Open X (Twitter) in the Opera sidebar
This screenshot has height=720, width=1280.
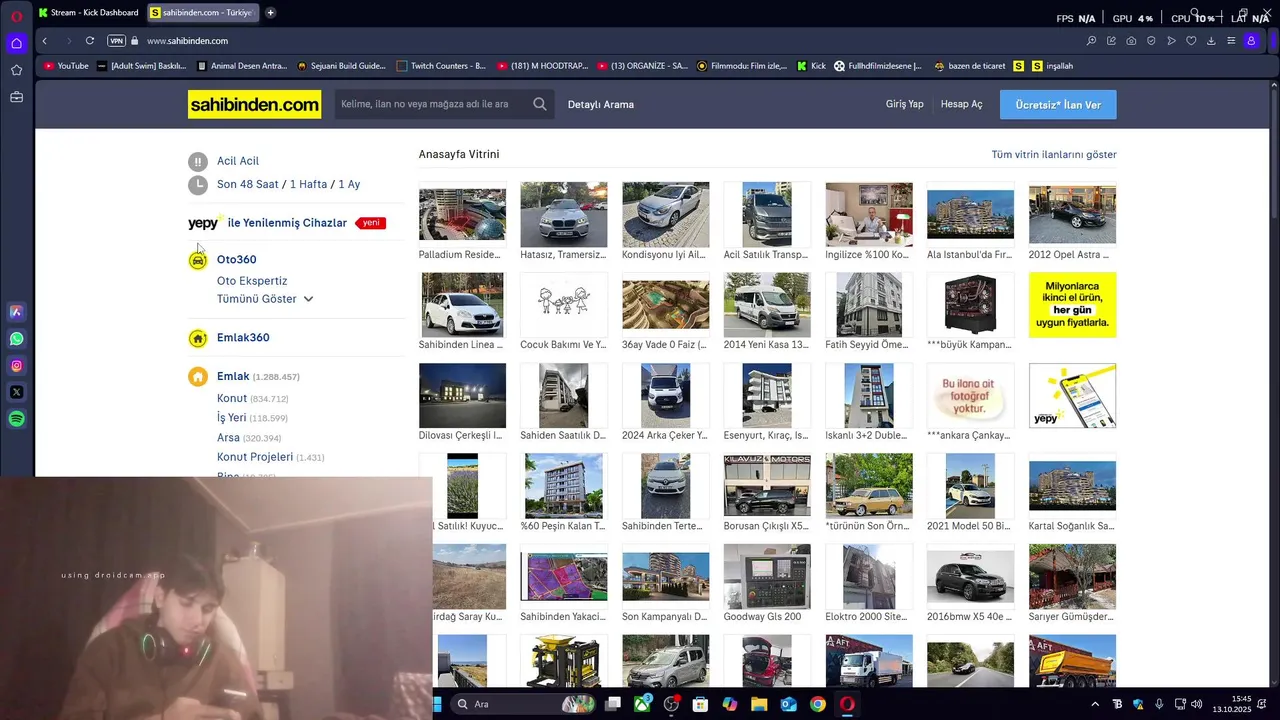coord(16,393)
